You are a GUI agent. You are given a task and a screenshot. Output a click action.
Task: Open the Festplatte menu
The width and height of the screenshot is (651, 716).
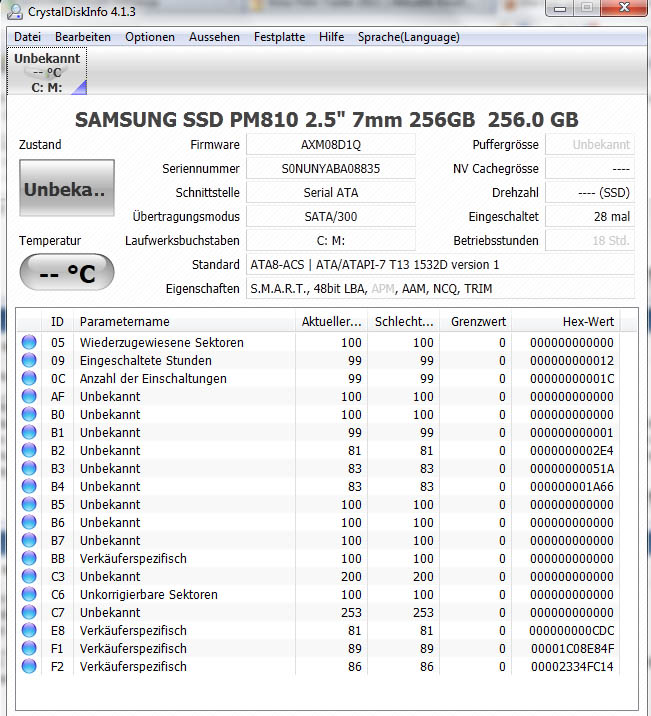tap(279, 37)
